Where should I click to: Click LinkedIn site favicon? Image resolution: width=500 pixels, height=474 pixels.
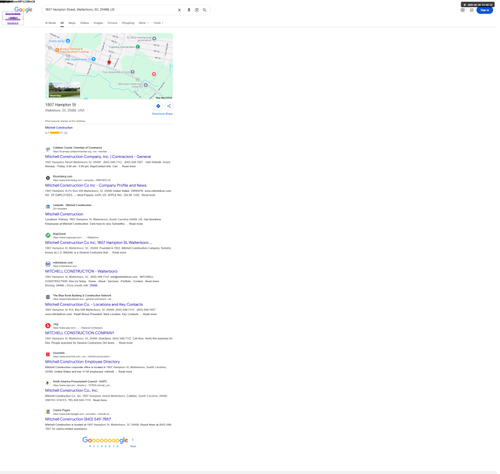pyautogui.click(x=48, y=207)
